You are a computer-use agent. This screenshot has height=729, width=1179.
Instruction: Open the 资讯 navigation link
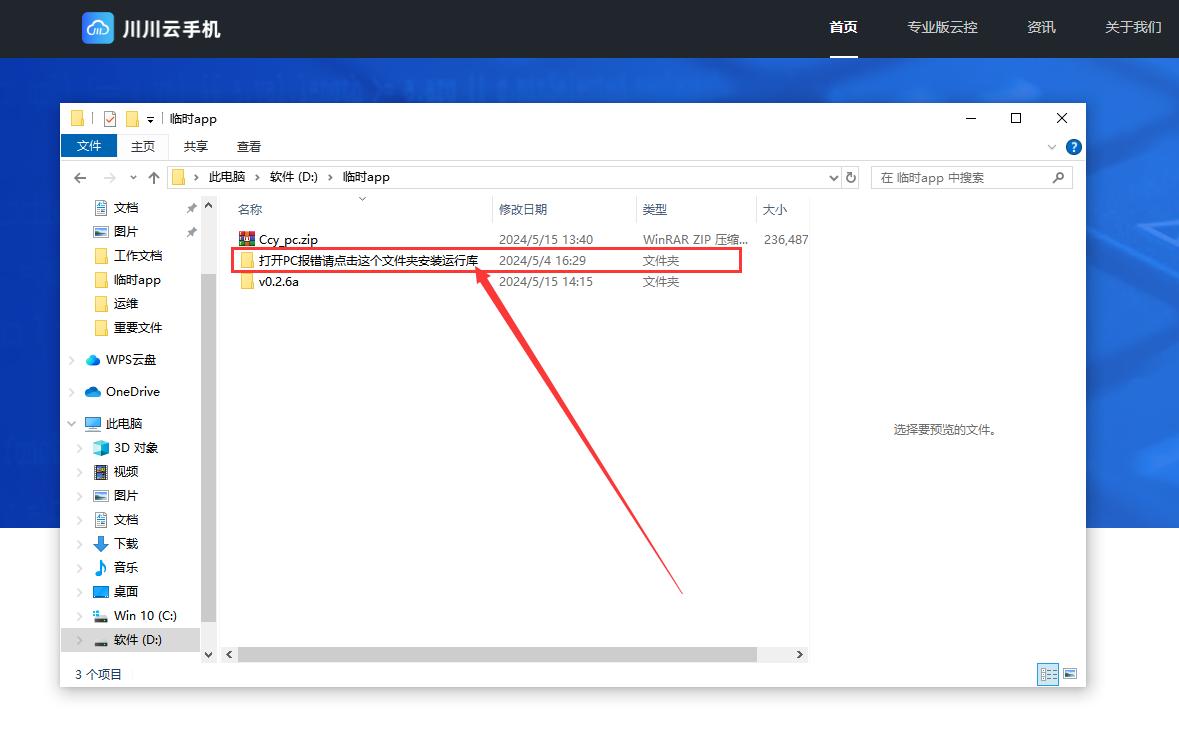pos(1041,28)
